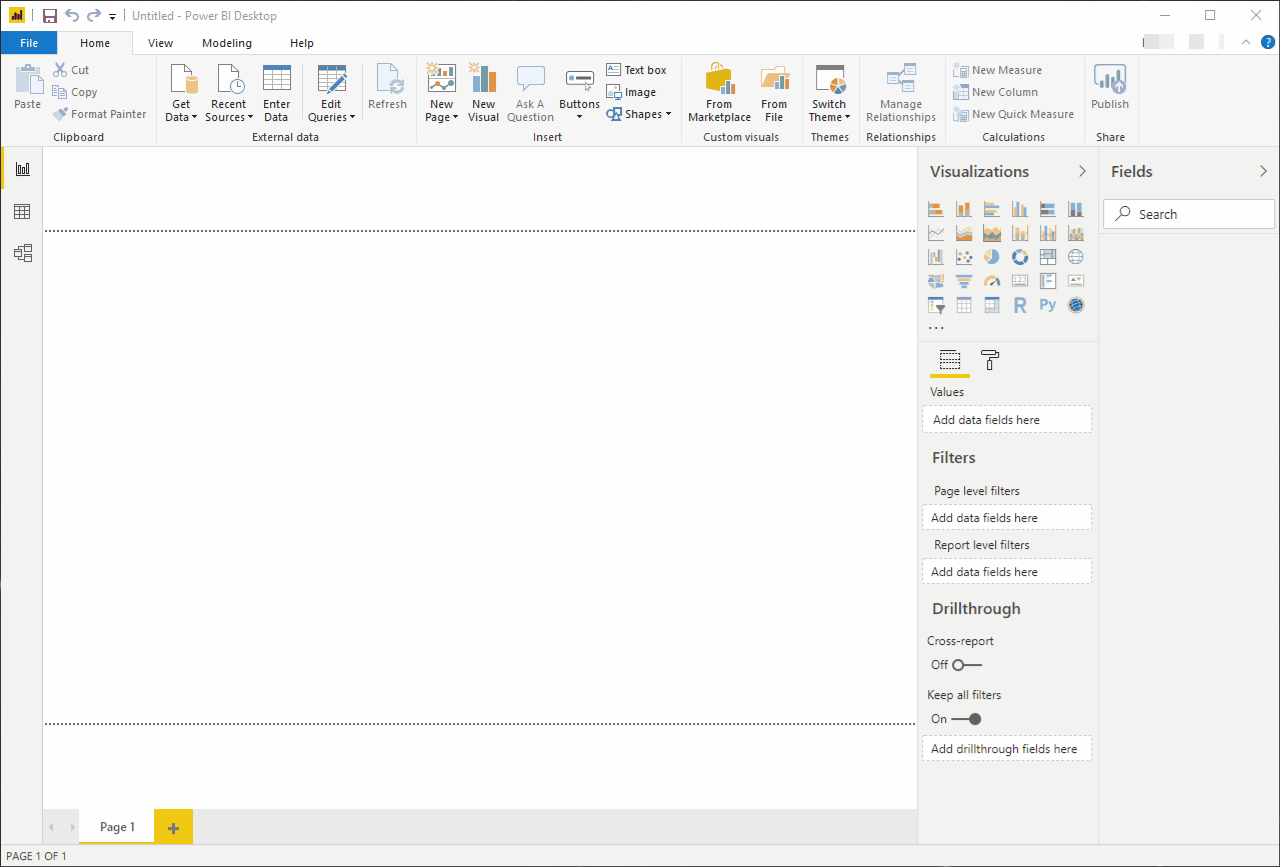1280x867 pixels.
Task: Select the Page 1 report tab
Action: click(117, 827)
